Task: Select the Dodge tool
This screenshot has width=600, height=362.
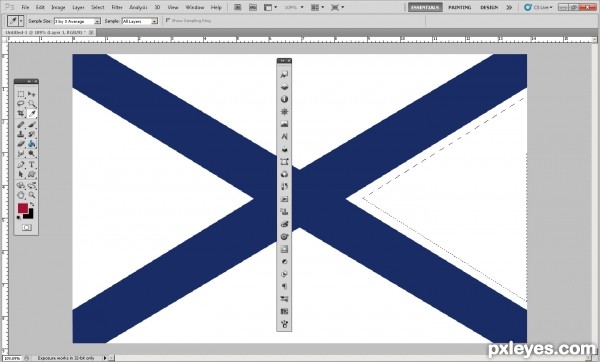Action: [x=32, y=153]
